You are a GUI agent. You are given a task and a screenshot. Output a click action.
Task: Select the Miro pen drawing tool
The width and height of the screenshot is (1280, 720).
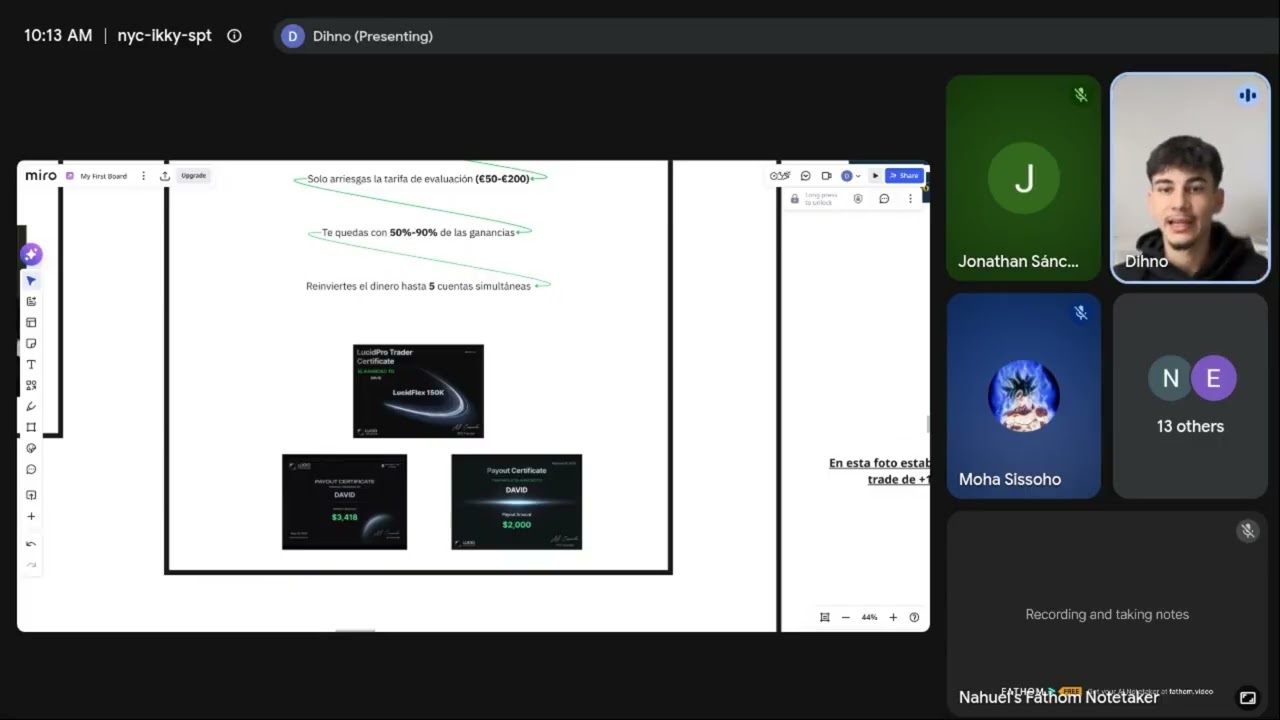coord(31,407)
